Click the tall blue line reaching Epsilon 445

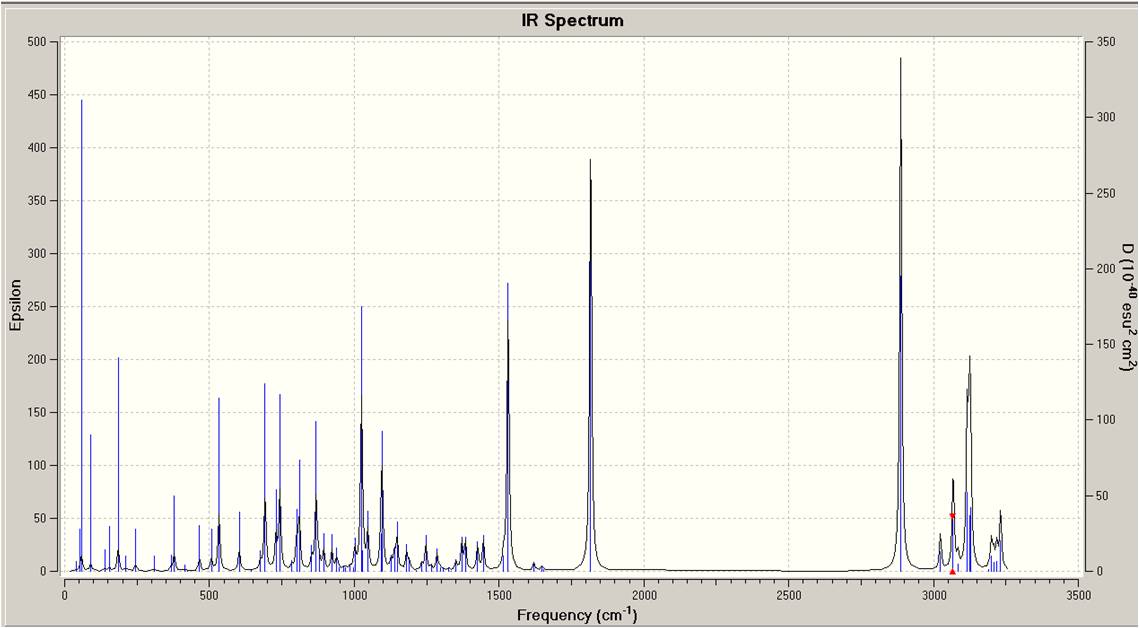pyautogui.click(x=81, y=334)
